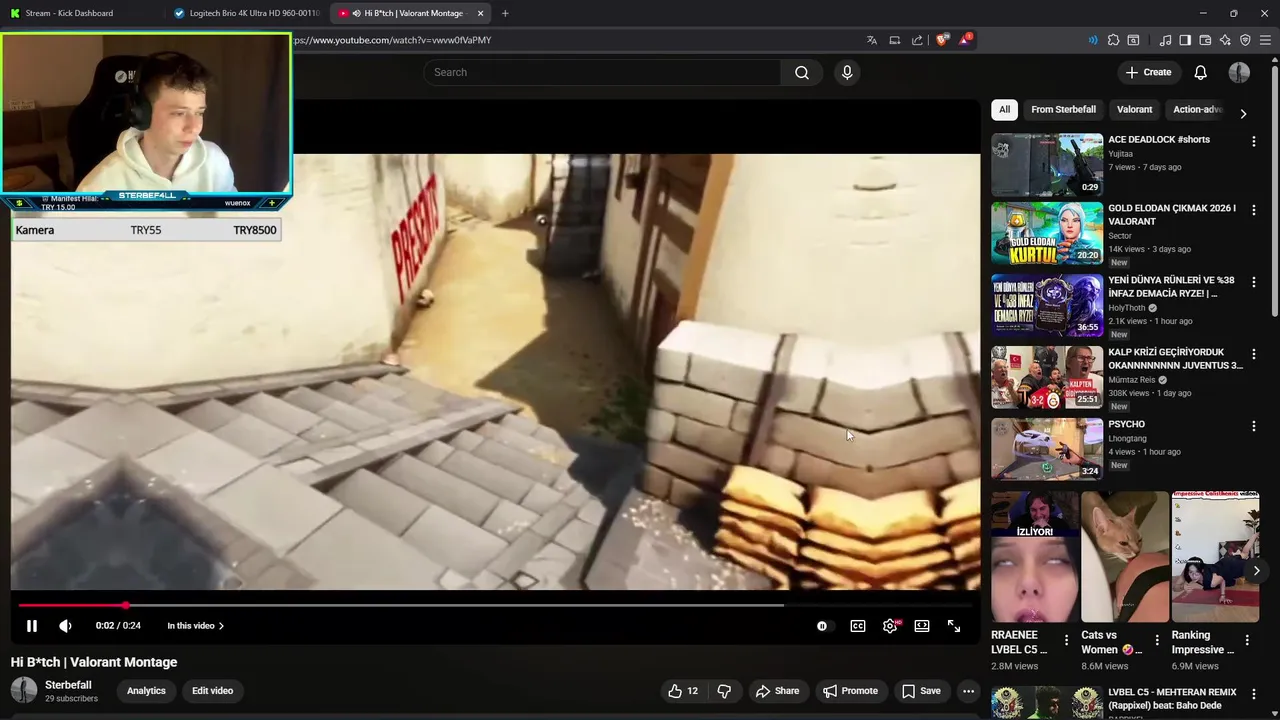Open options for PSYCHO video
1280x720 pixels.
click(1253, 426)
